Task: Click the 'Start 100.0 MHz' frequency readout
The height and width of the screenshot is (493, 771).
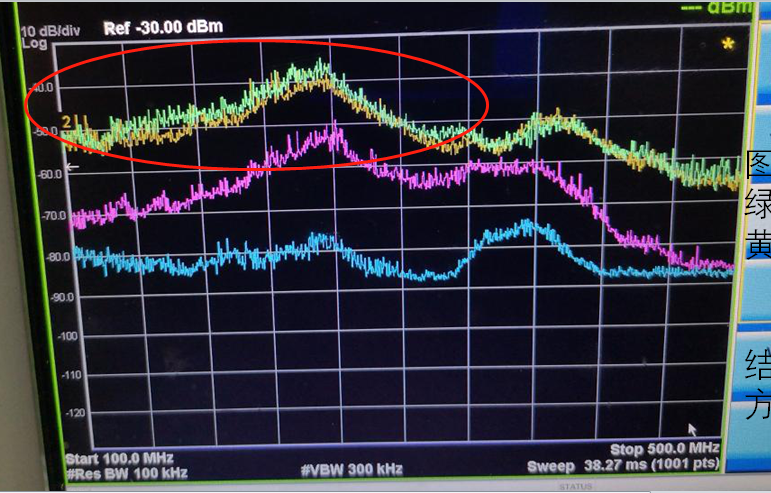Action: [119, 459]
